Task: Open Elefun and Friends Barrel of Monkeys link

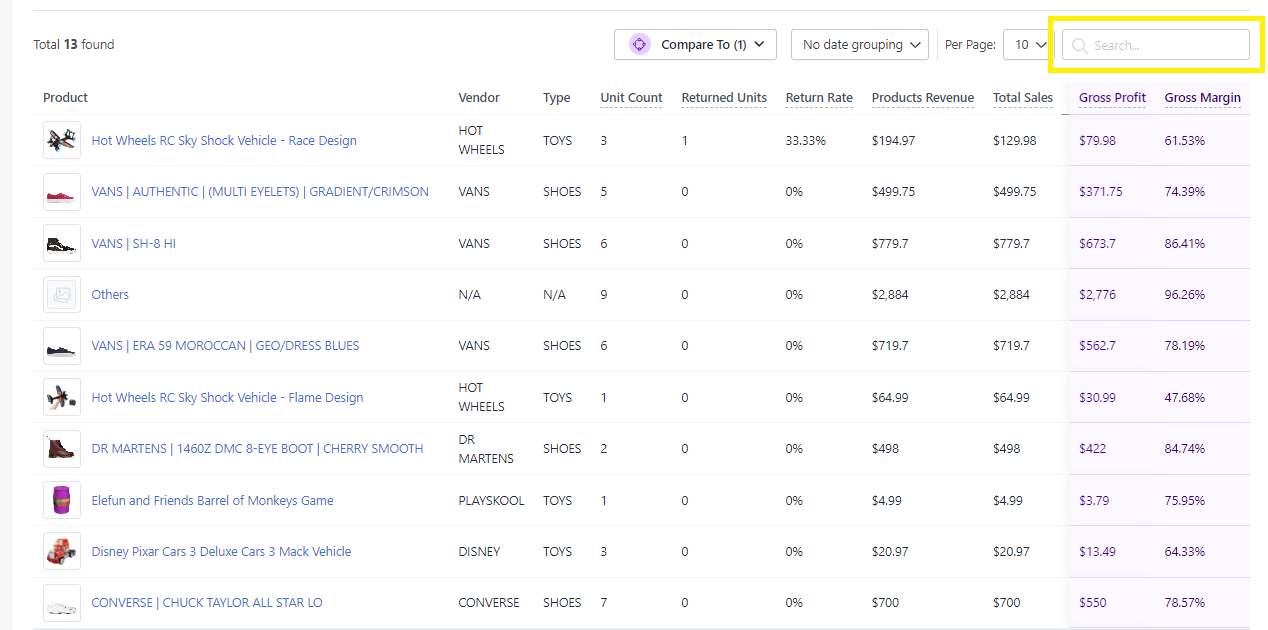Action: pyautogui.click(x=213, y=501)
